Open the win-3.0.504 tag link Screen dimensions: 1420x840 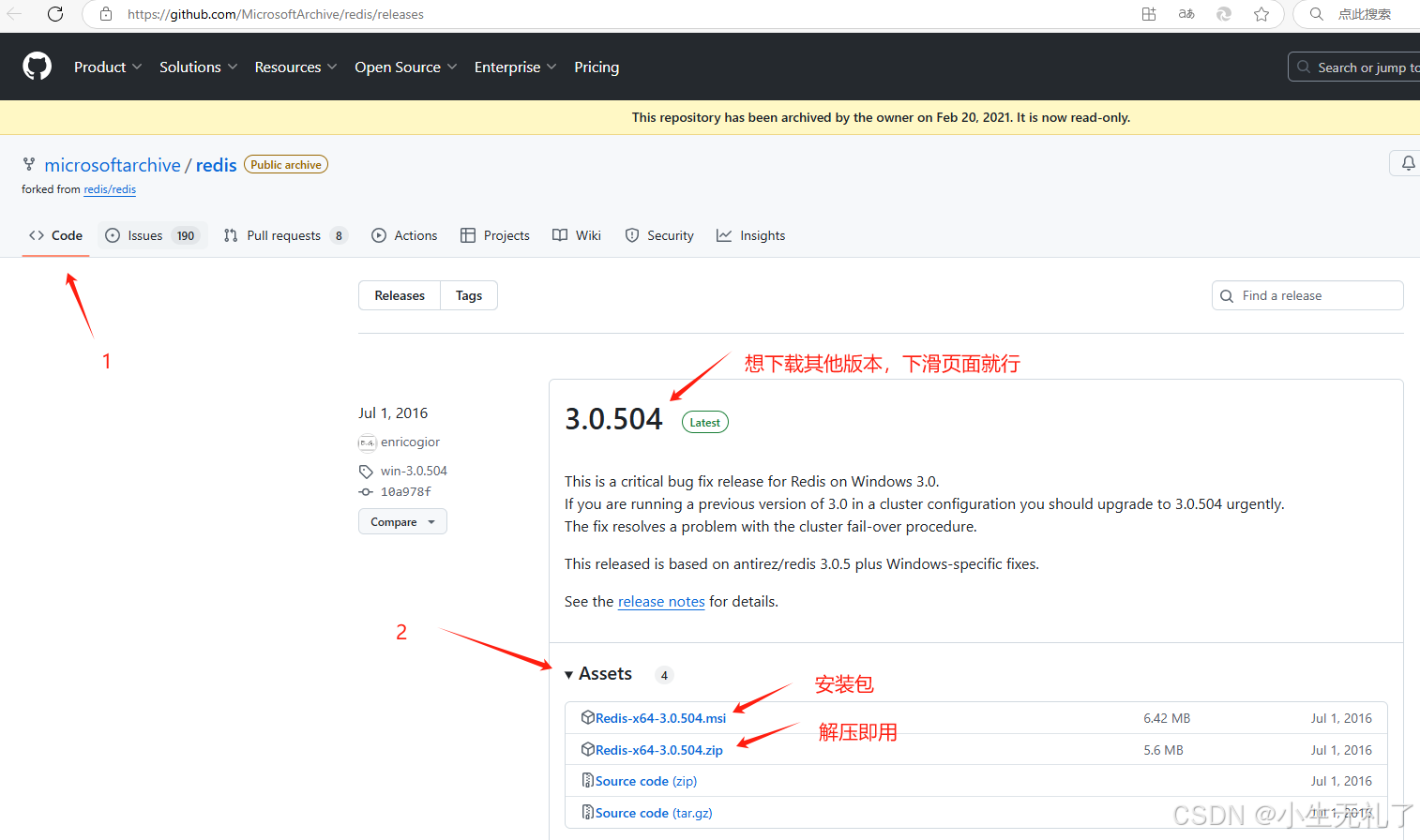point(414,471)
